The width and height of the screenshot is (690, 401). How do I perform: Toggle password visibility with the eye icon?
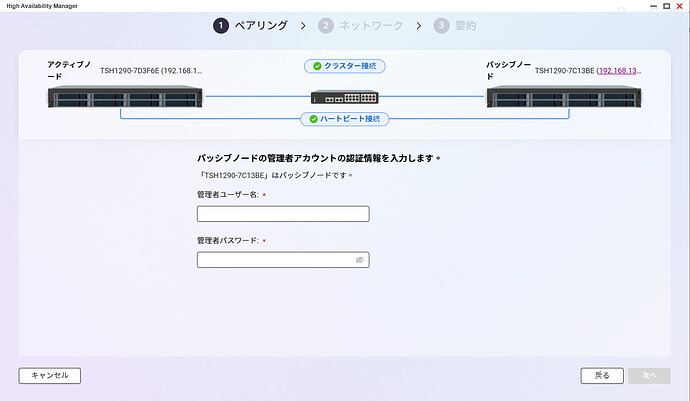click(360, 260)
